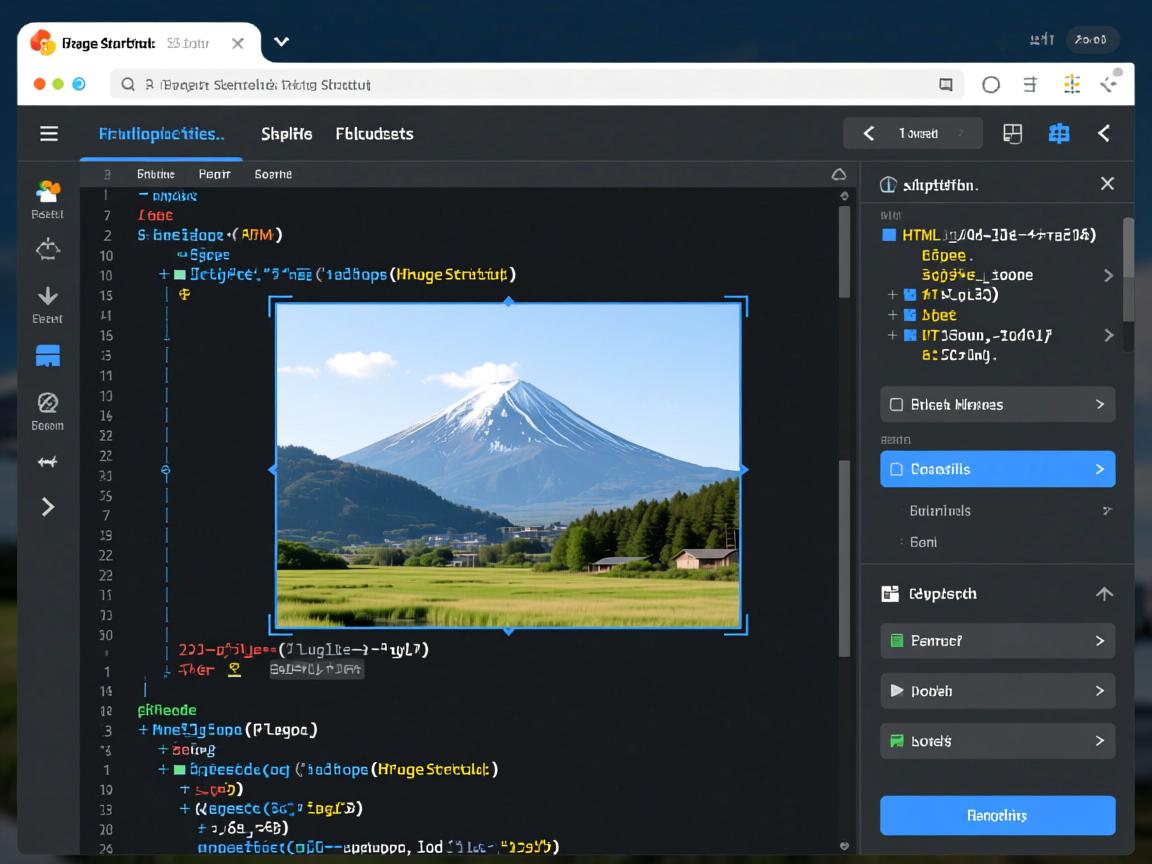Click the blue grid icon in the header
Image resolution: width=1152 pixels, height=864 pixels.
tap(1058, 133)
